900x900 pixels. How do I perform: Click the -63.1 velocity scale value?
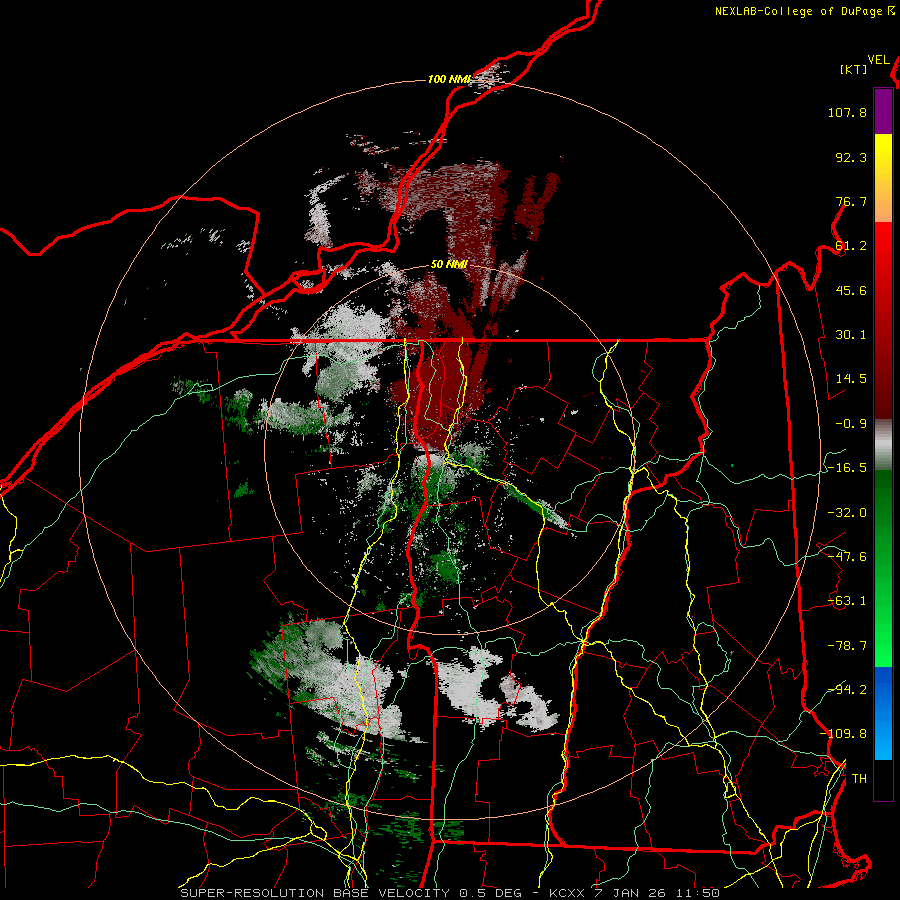pos(847,601)
